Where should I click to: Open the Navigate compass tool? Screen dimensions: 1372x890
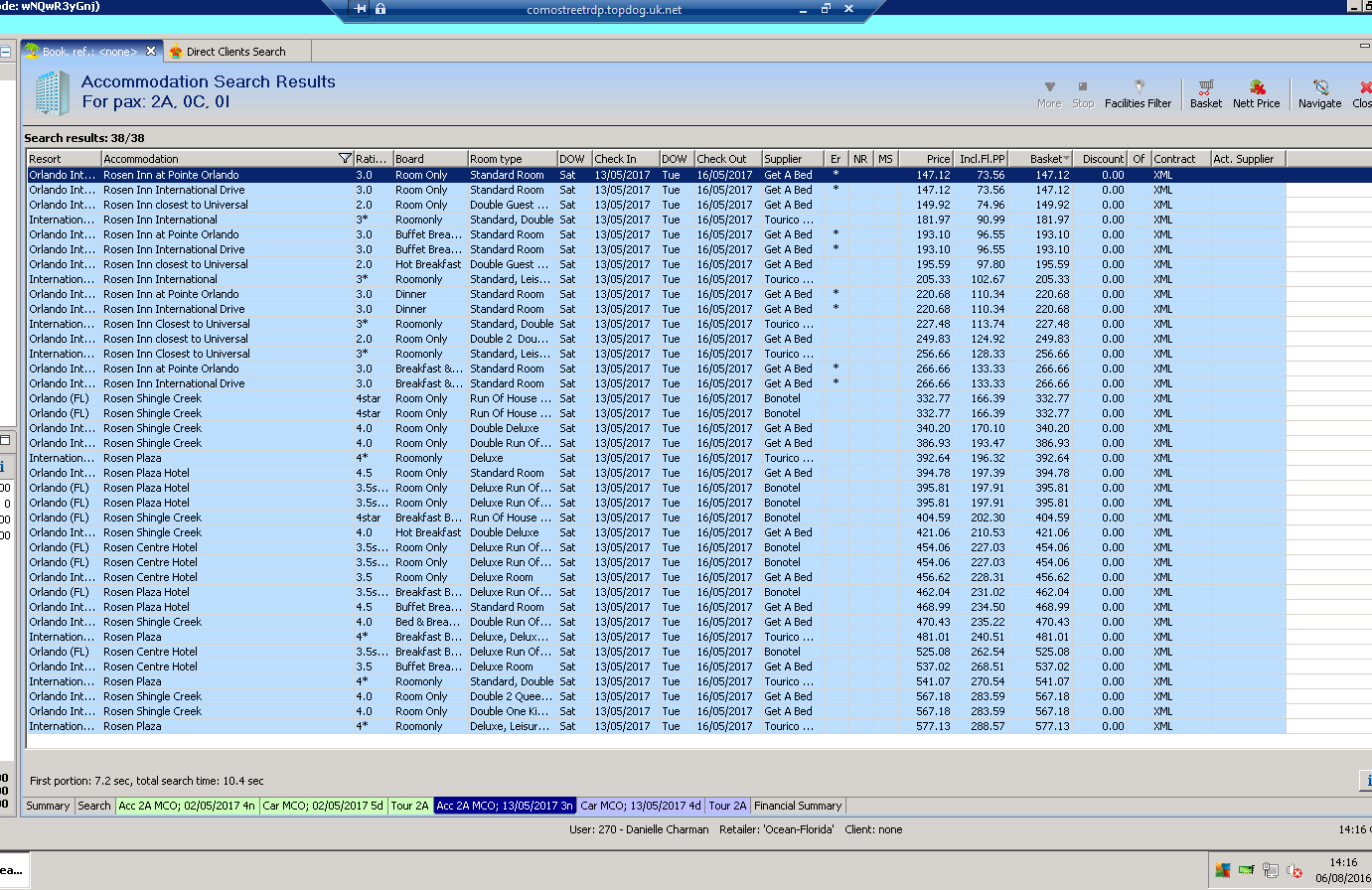click(x=1320, y=87)
